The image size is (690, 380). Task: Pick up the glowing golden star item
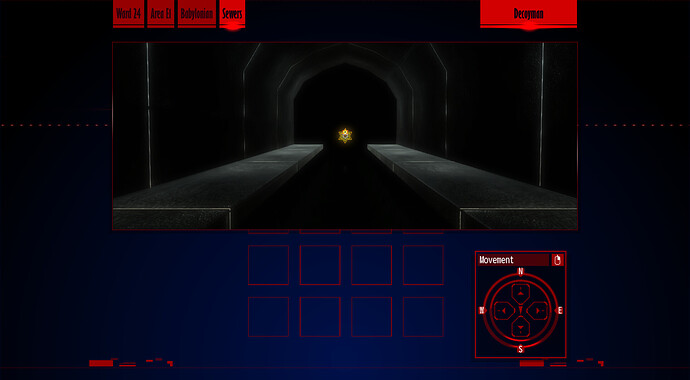coord(345,135)
